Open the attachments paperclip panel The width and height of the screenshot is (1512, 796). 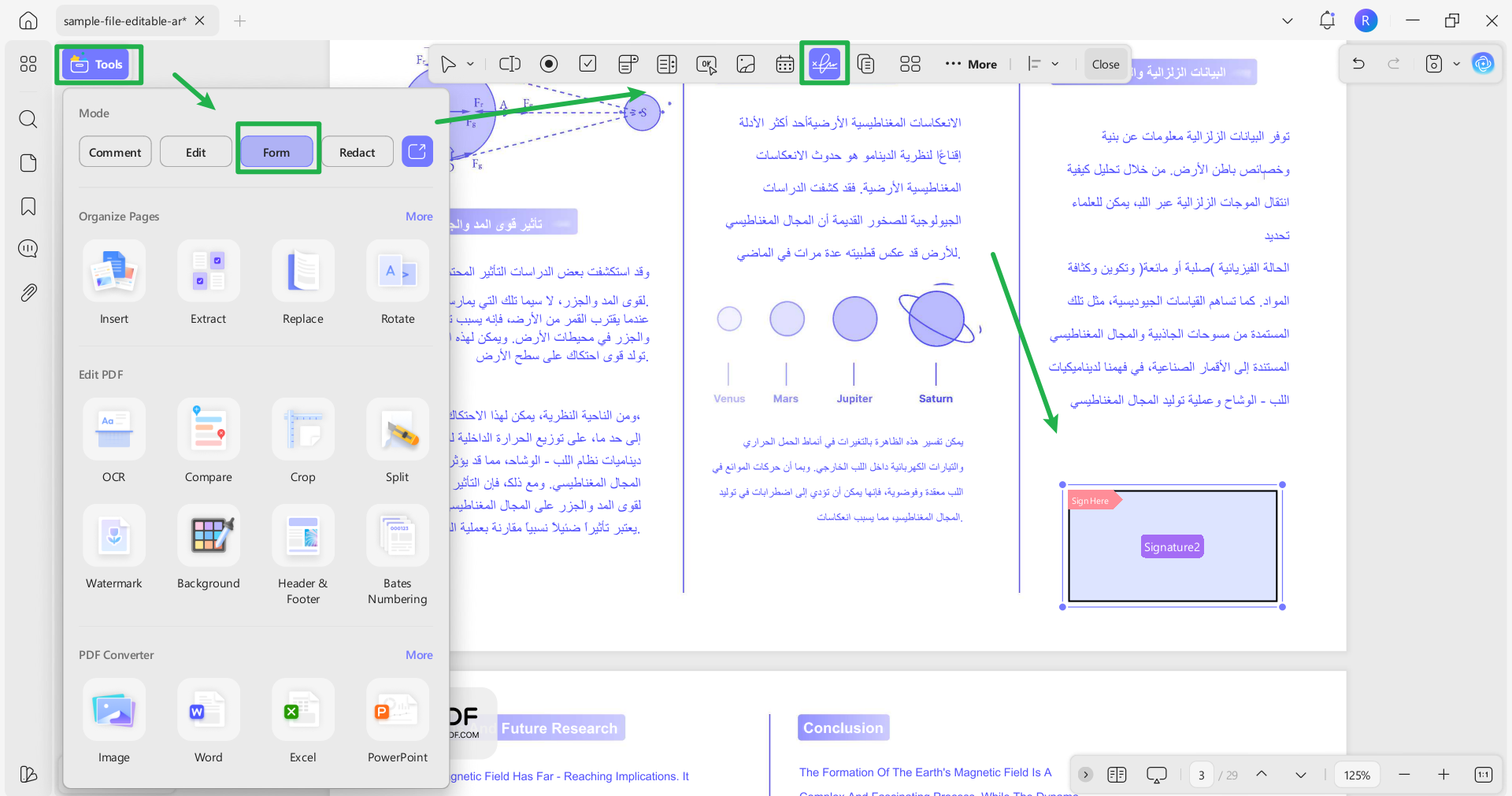(x=28, y=293)
